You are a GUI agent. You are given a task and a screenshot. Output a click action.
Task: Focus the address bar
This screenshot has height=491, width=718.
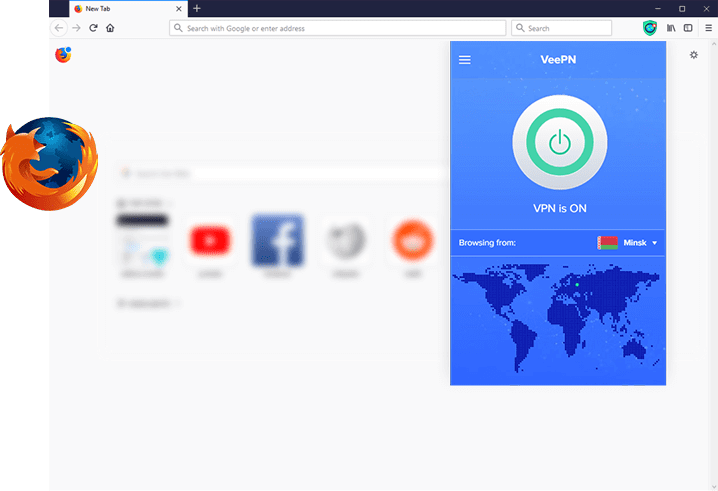click(x=337, y=28)
